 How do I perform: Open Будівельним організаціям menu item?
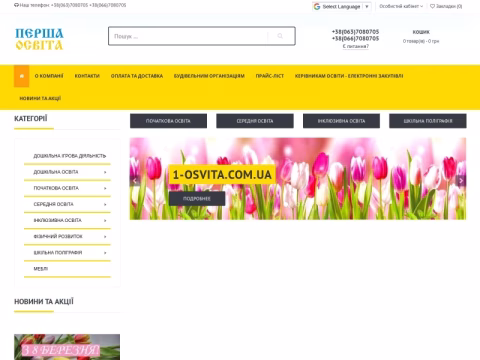point(209,76)
